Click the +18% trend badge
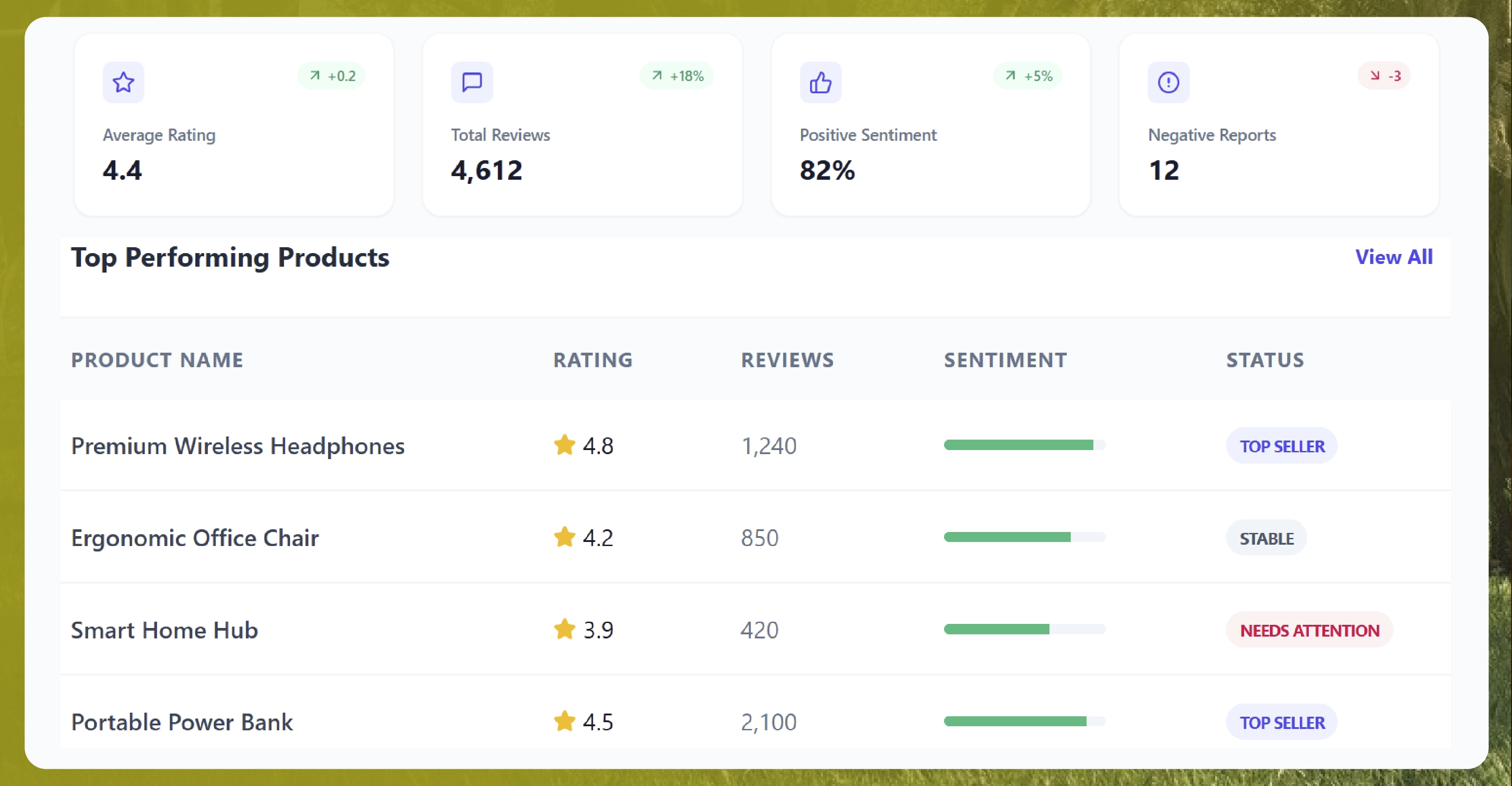The height and width of the screenshot is (786, 1512). pyautogui.click(x=677, y=76)
